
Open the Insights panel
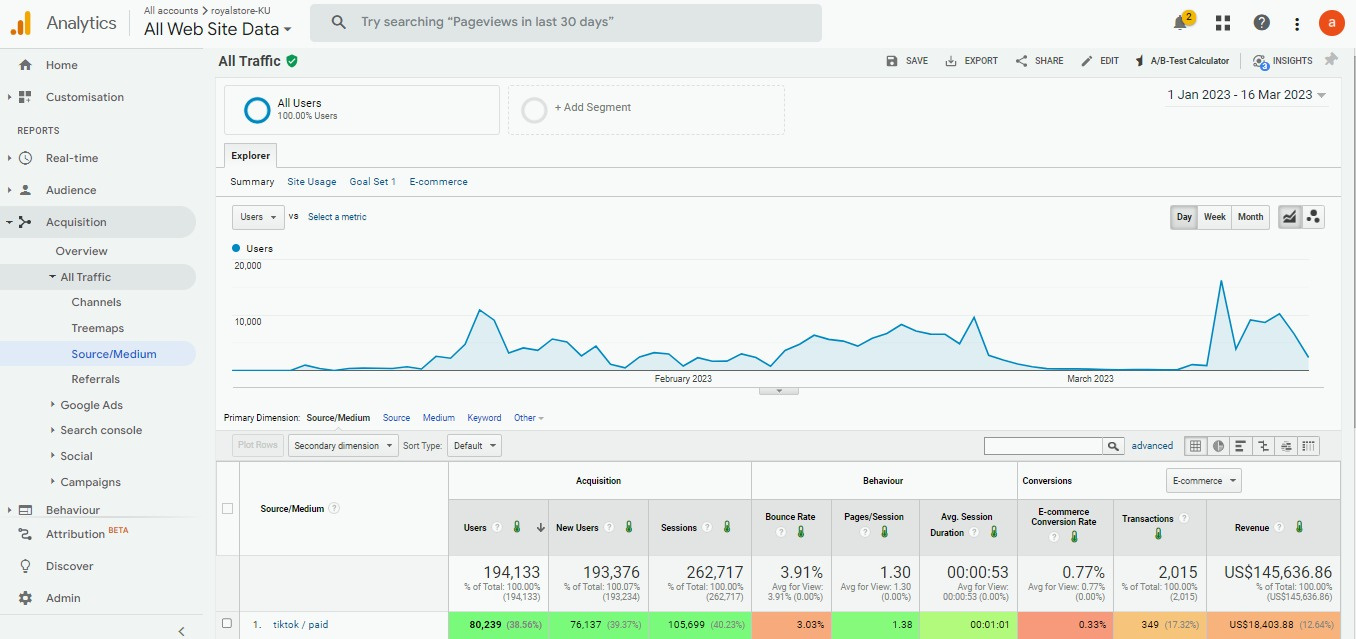coord(1283,61)
